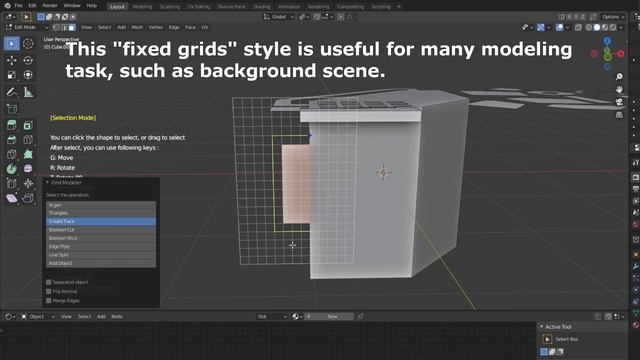This screenshot has width=640, height=360.
Task: Click the blue Z axis gizmo handle
Action: pyautogui.click(x=607, y=40)
